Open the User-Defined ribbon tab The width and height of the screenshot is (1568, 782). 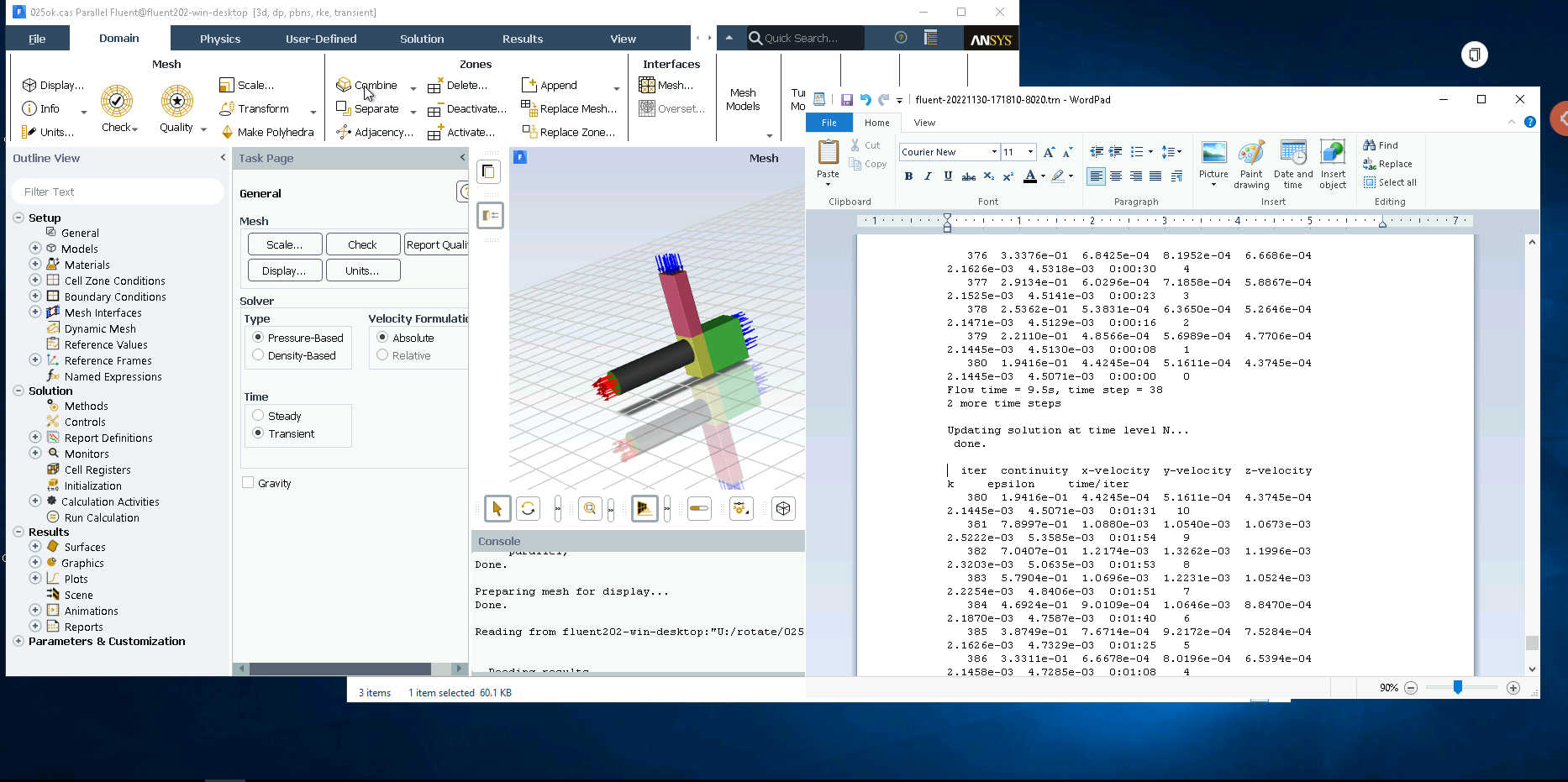321,39
